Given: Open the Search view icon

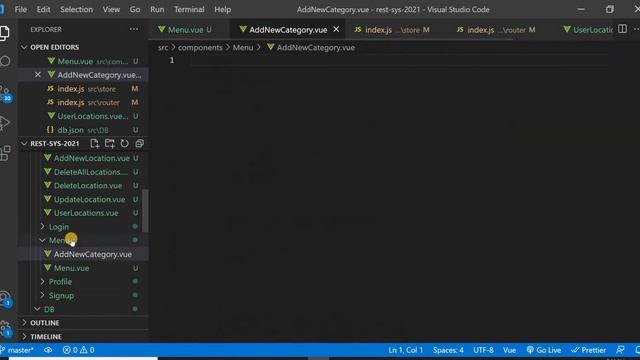Looking at the screenshot, I should tap(5, 61).
